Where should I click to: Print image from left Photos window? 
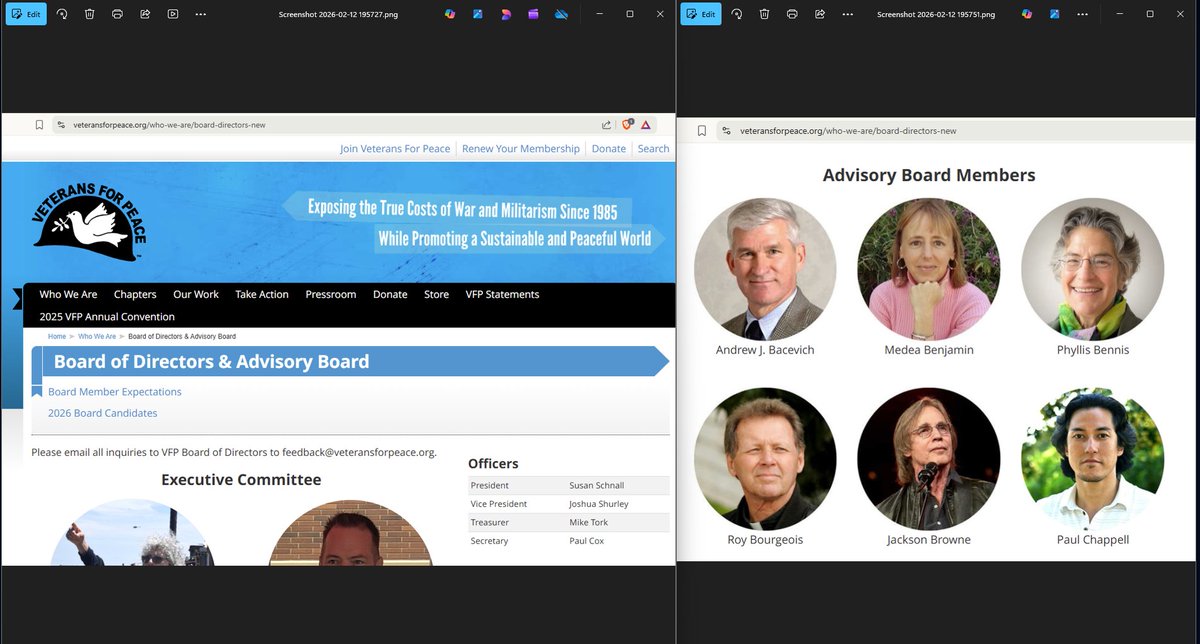pos(117,14)
